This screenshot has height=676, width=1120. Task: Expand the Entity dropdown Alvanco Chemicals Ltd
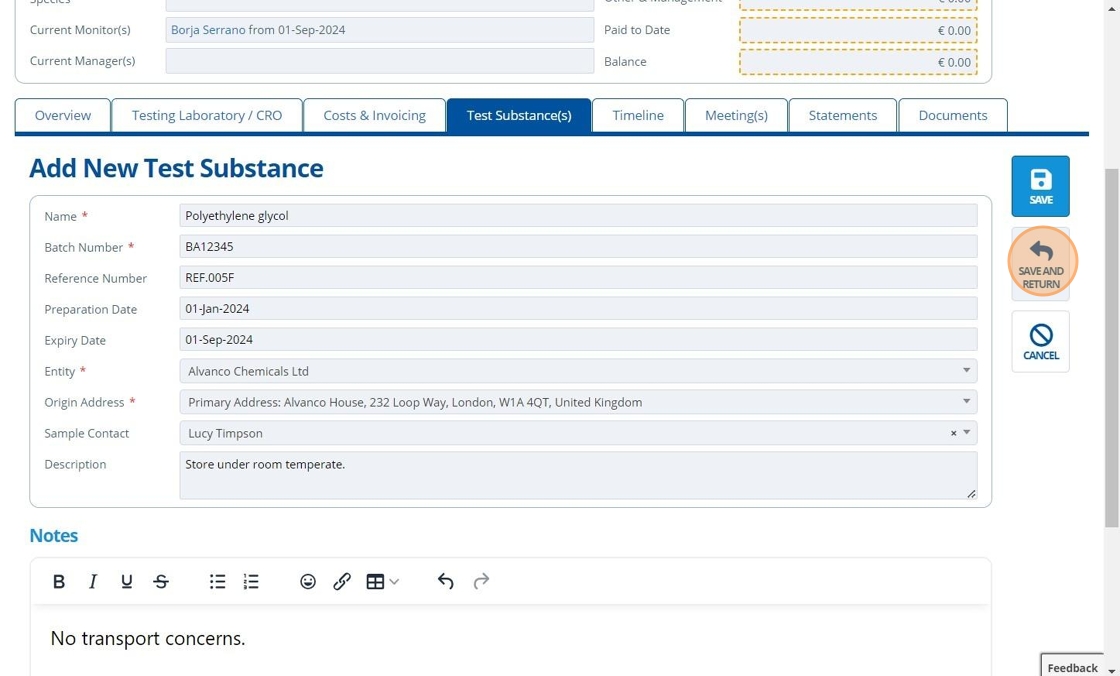(578, 372)
